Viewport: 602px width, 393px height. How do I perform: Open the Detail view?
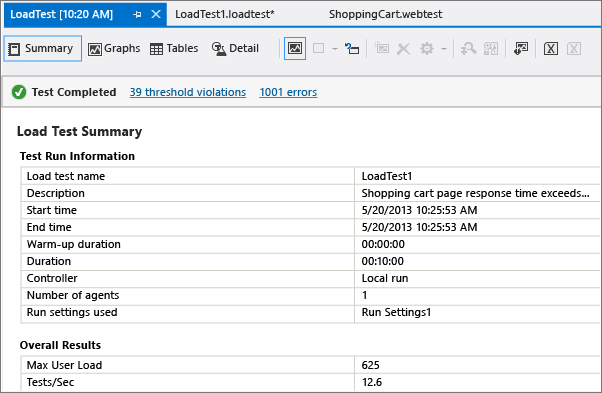[x=235, y=48]
